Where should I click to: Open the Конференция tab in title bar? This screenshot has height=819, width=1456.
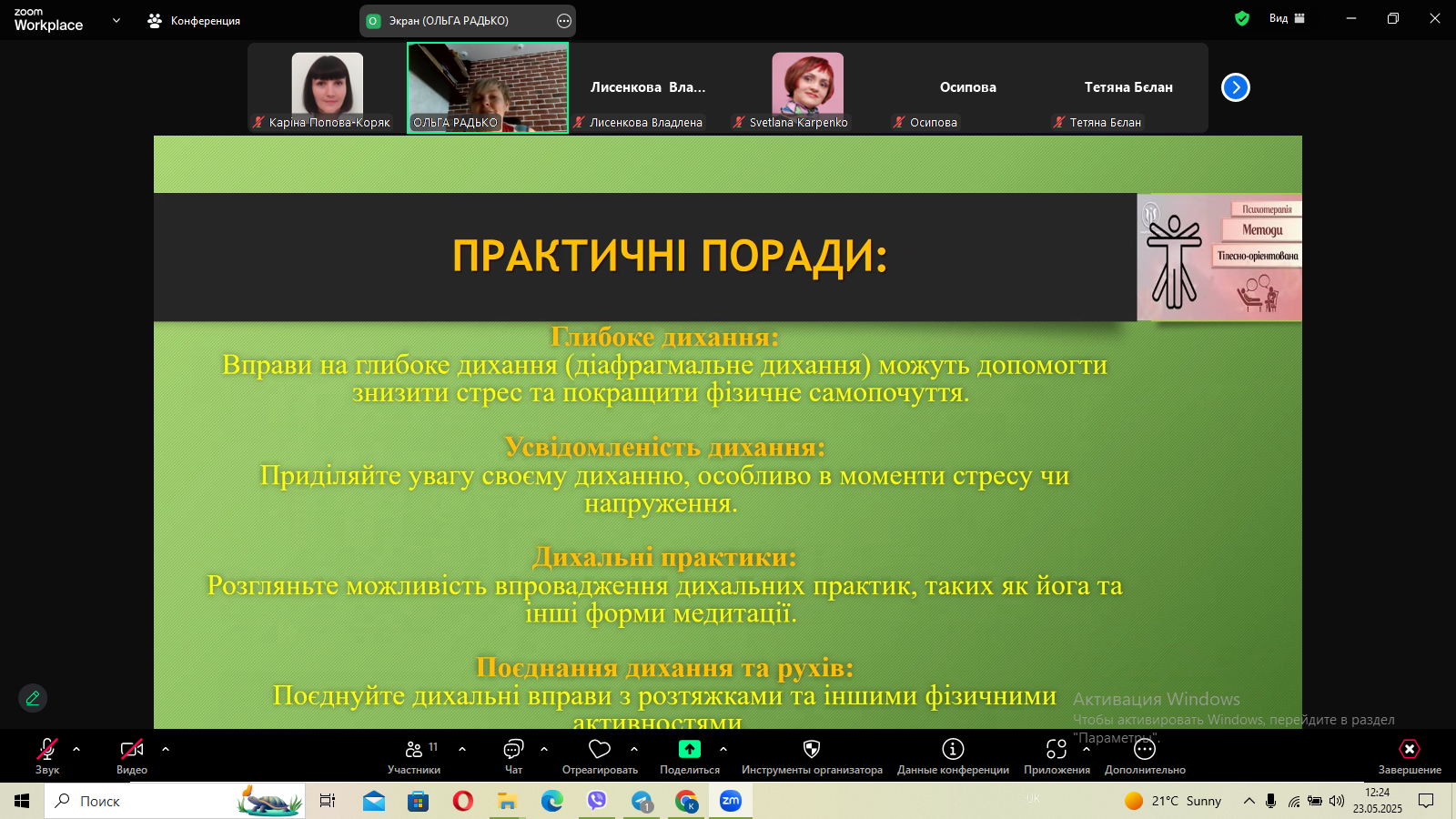[194, 20]
